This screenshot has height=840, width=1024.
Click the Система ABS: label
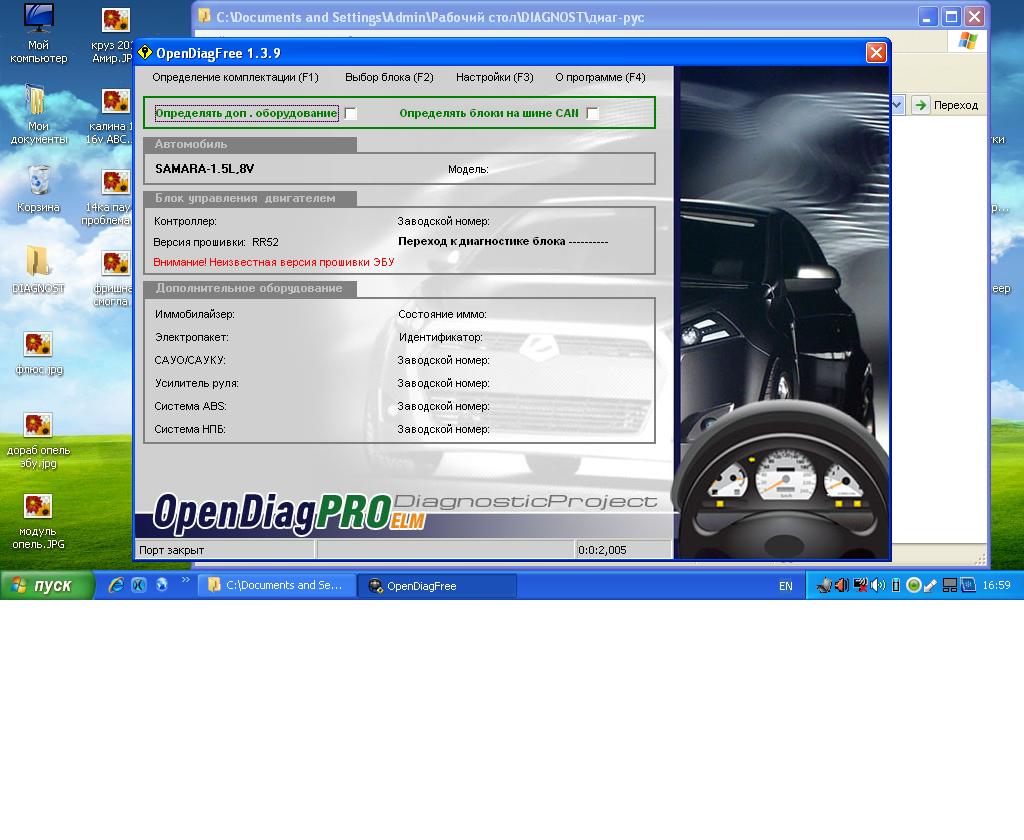pos(190,406)
